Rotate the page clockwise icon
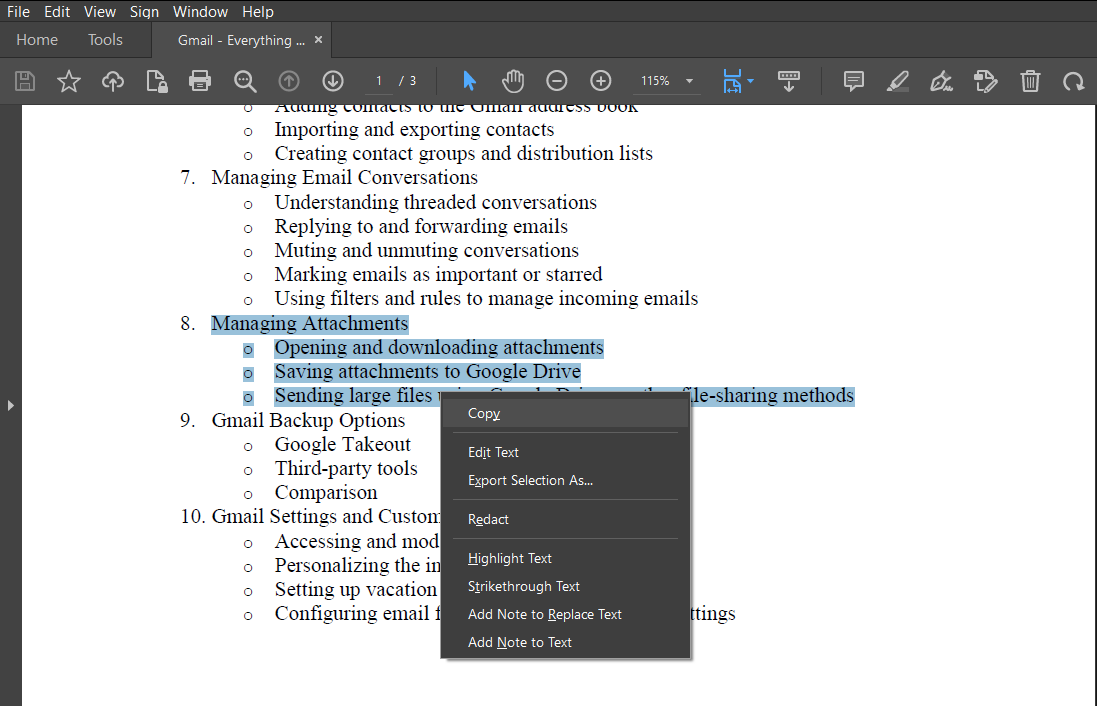 coord(1074,81)
